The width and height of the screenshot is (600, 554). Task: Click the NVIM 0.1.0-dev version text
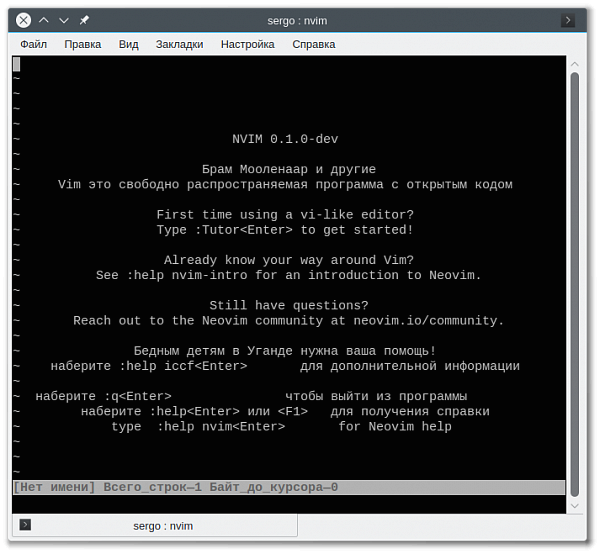pos(285,139)
